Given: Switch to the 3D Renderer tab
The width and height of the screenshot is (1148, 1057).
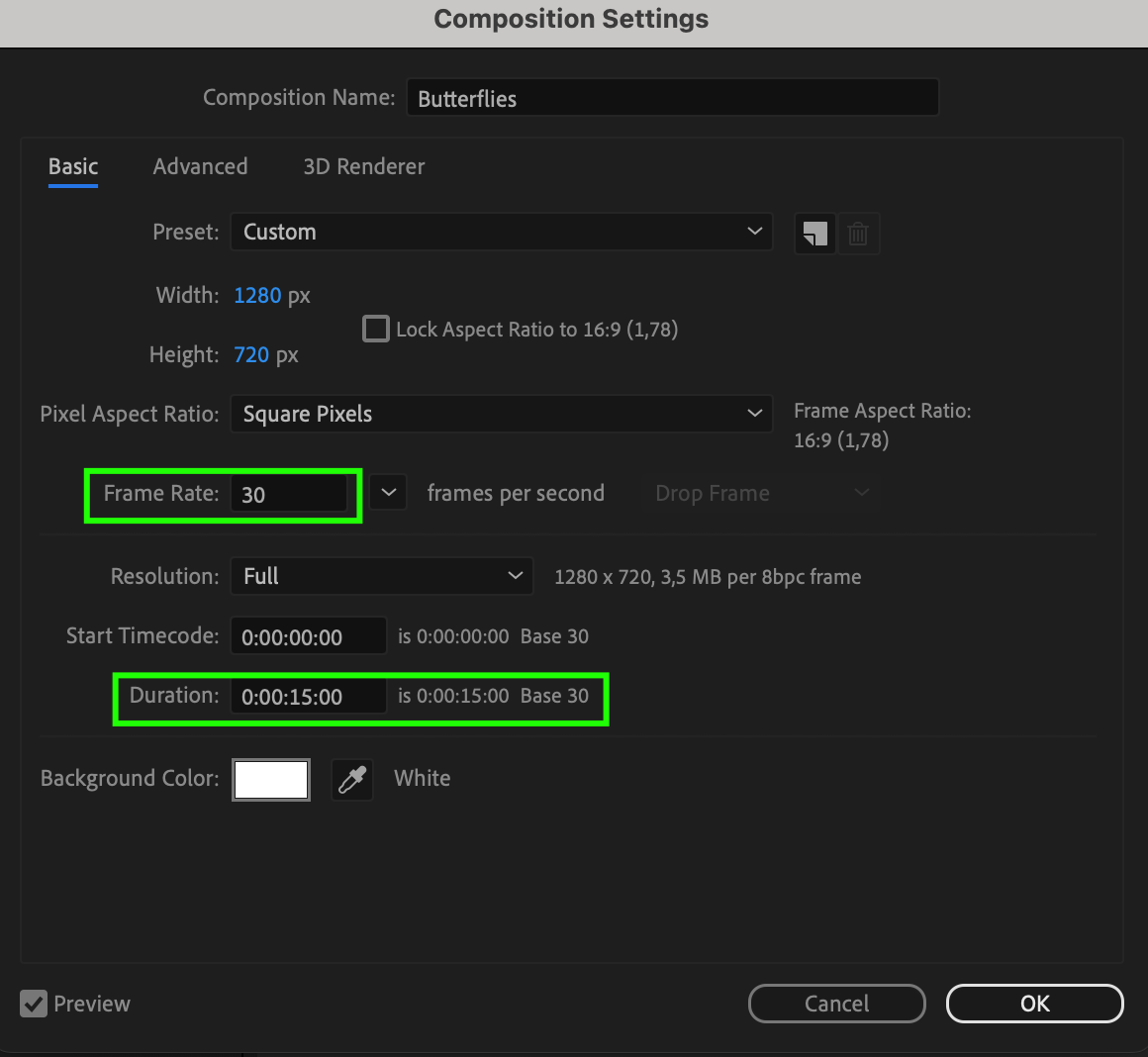Looking at the screenshot, I should click(x=364, y=167).
